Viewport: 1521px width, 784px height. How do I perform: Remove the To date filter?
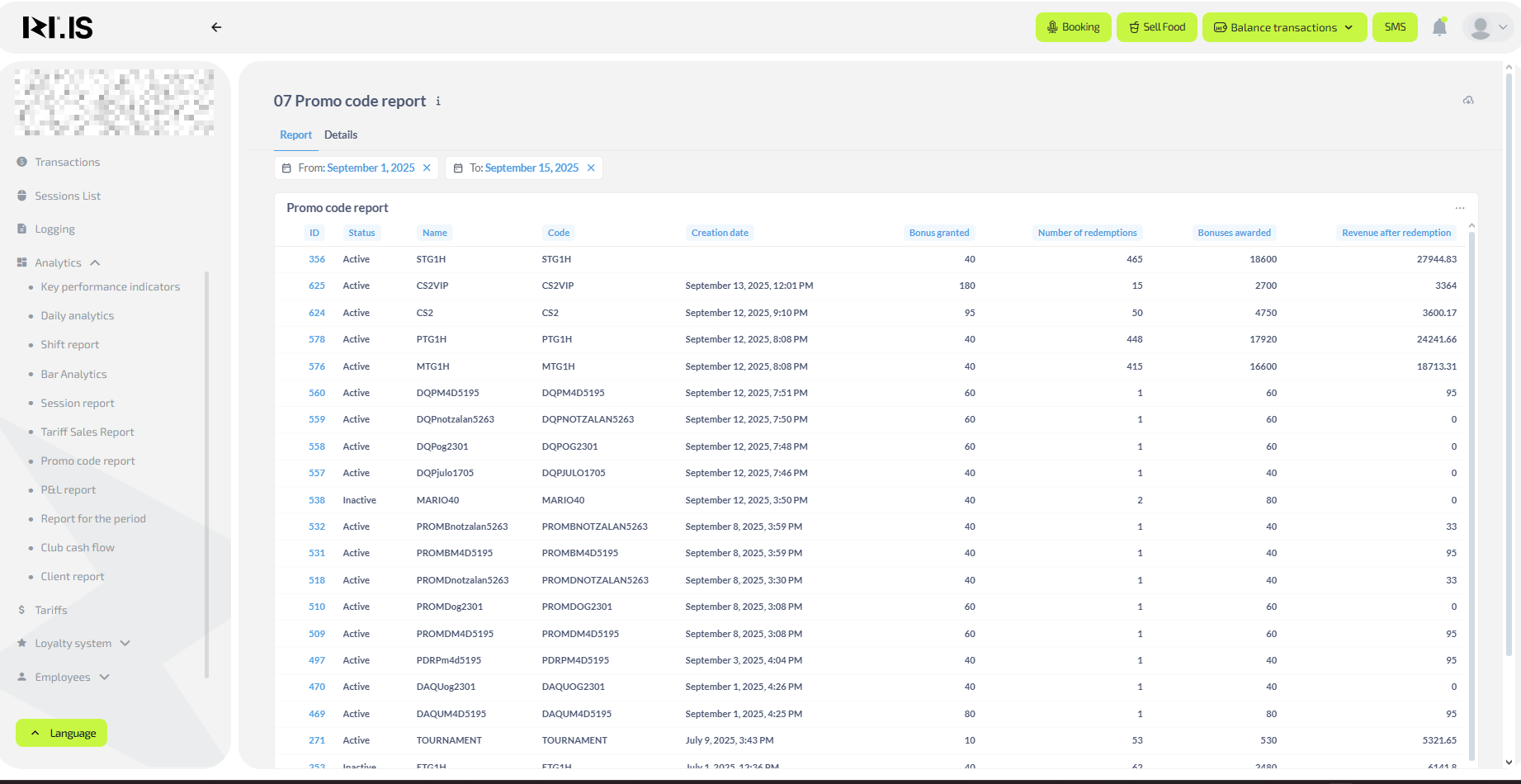(x=591, y=168)
